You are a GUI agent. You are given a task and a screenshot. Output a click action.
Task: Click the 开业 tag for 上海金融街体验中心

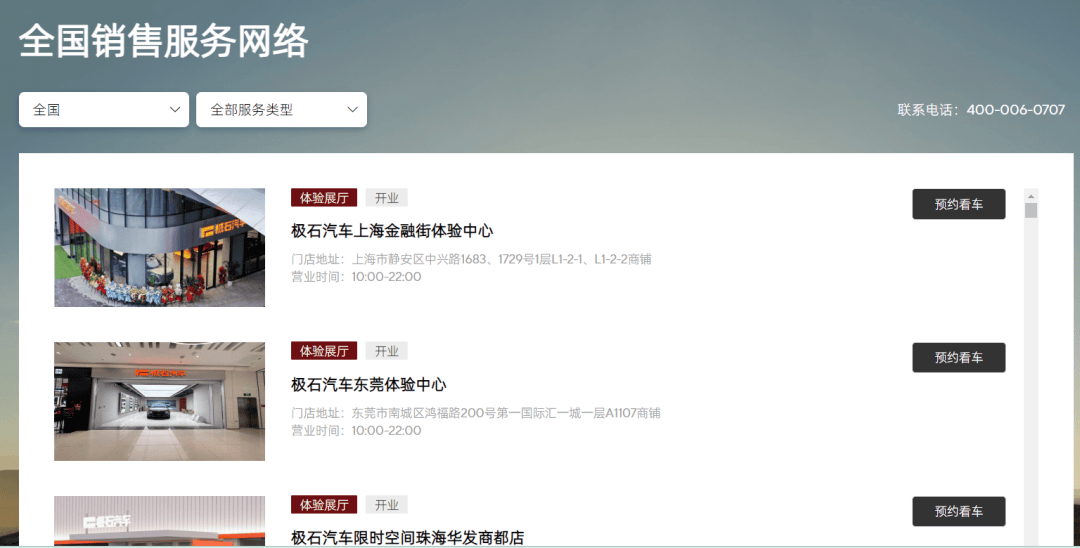(386, 198)
